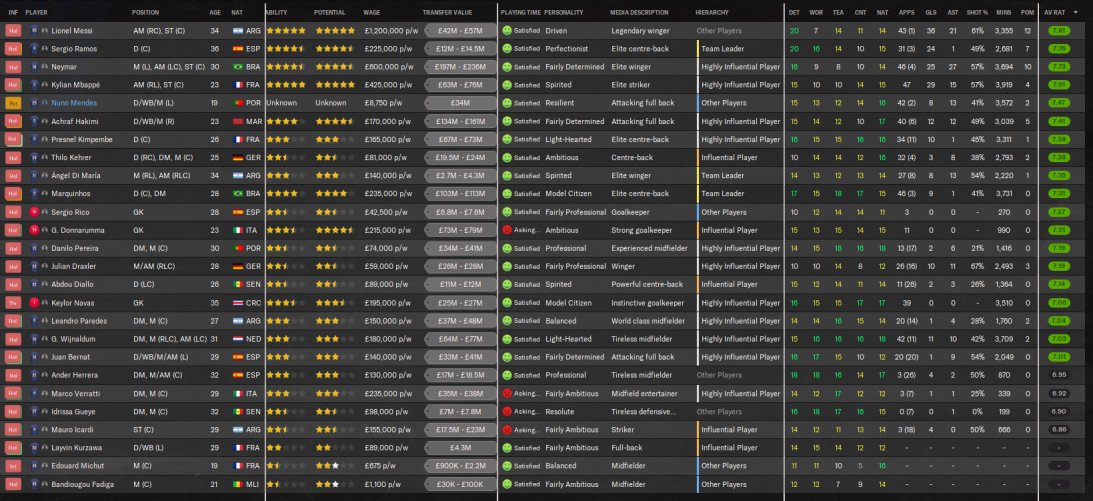Viewport: 1093px width, 501px height.
Task: Sort by the MINS column header
Action: coord(1003,13)
